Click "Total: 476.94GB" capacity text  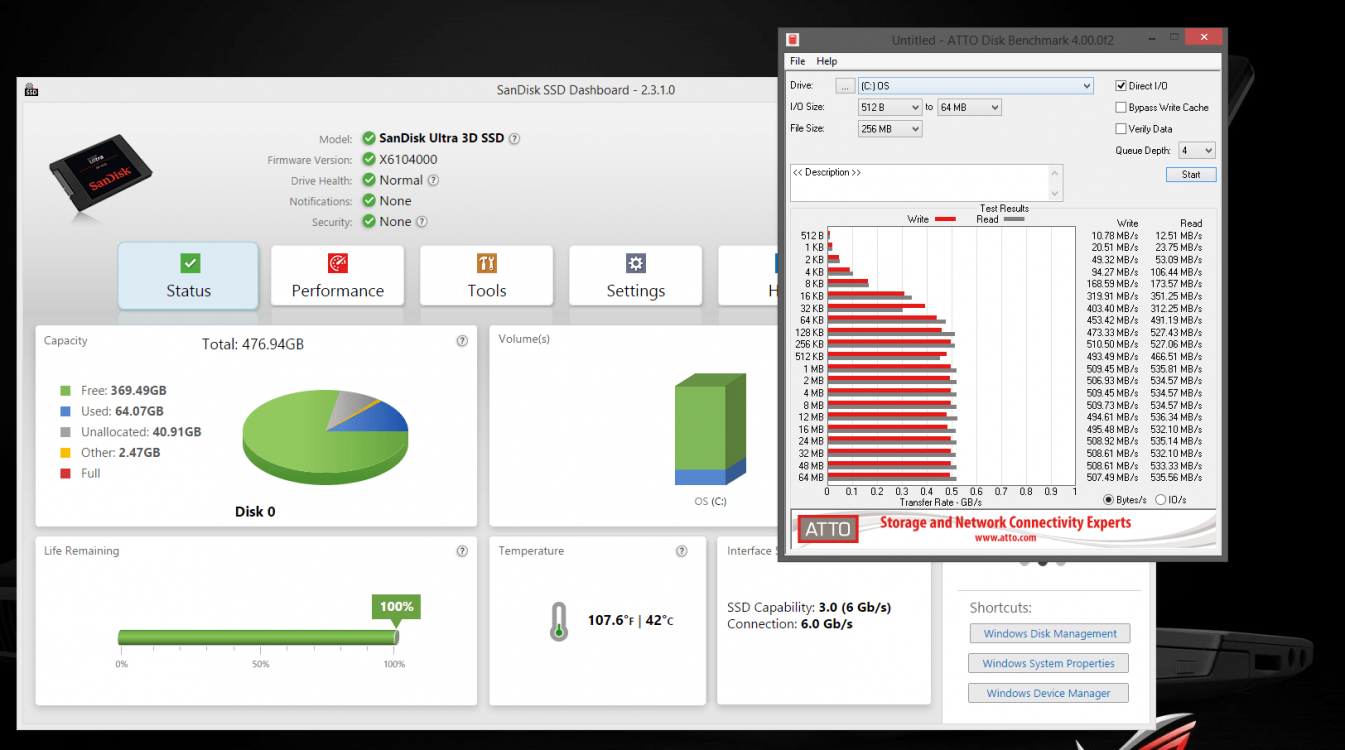tap(253, 344)
